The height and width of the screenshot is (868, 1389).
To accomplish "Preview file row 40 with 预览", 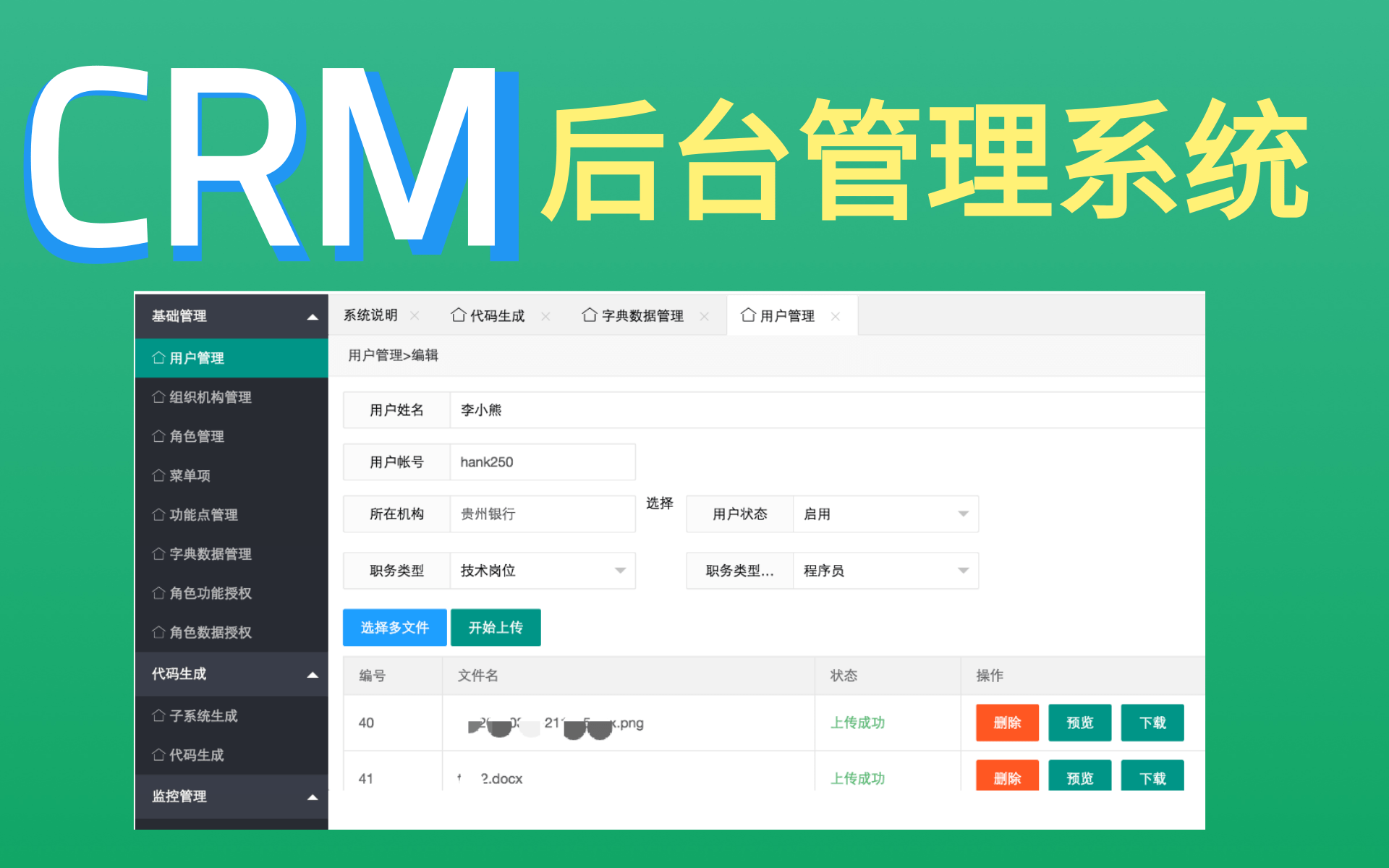I will coord(1079,723).
